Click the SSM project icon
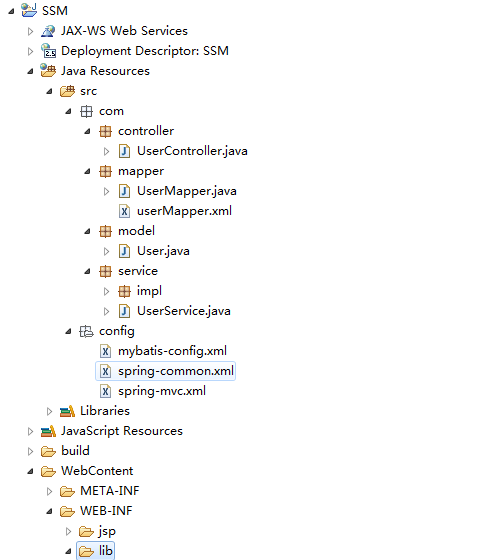This screenshot has width=499, height=560. tap(29, 10)
